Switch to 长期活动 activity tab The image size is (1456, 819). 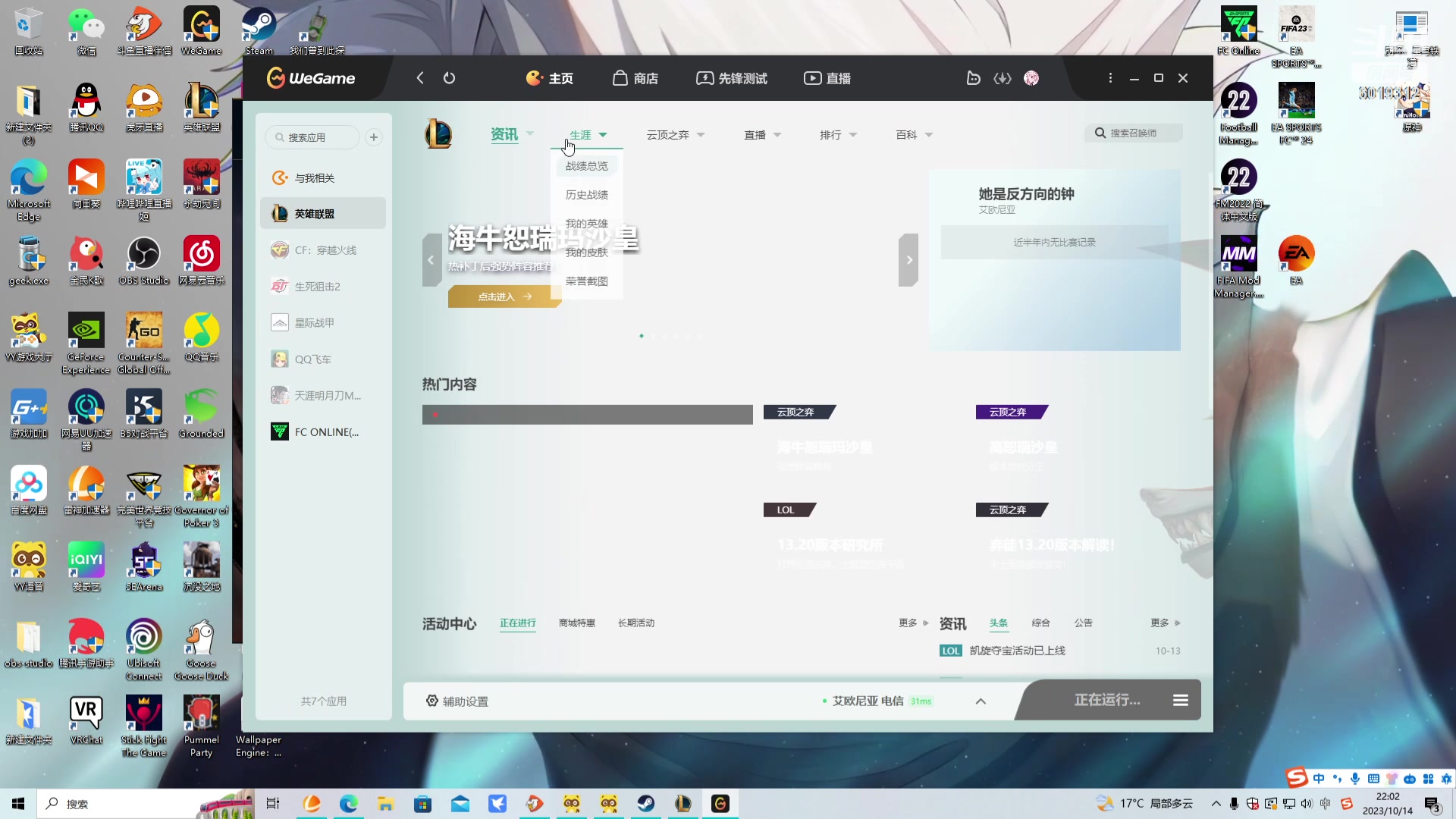(x=636, y=623)
